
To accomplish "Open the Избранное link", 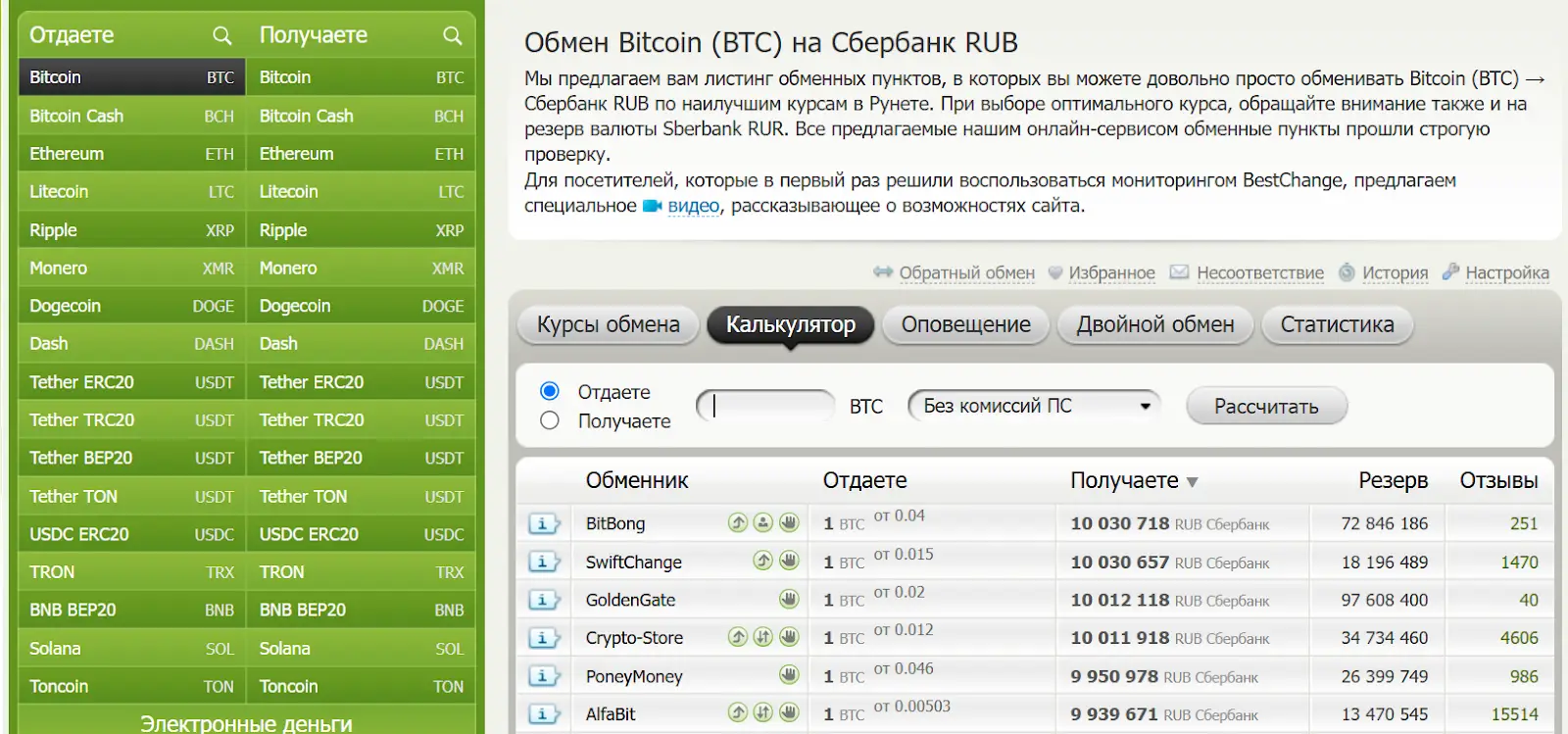I will [1111, 272].
